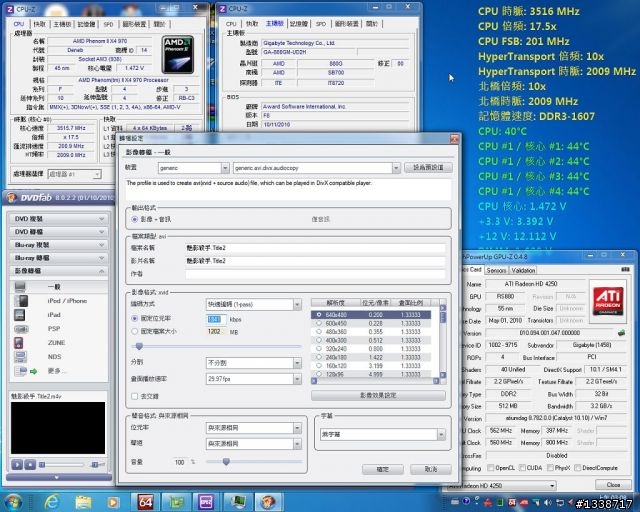
Task: Select the 480x360 resolution radio
Action: tap(319, 332)
